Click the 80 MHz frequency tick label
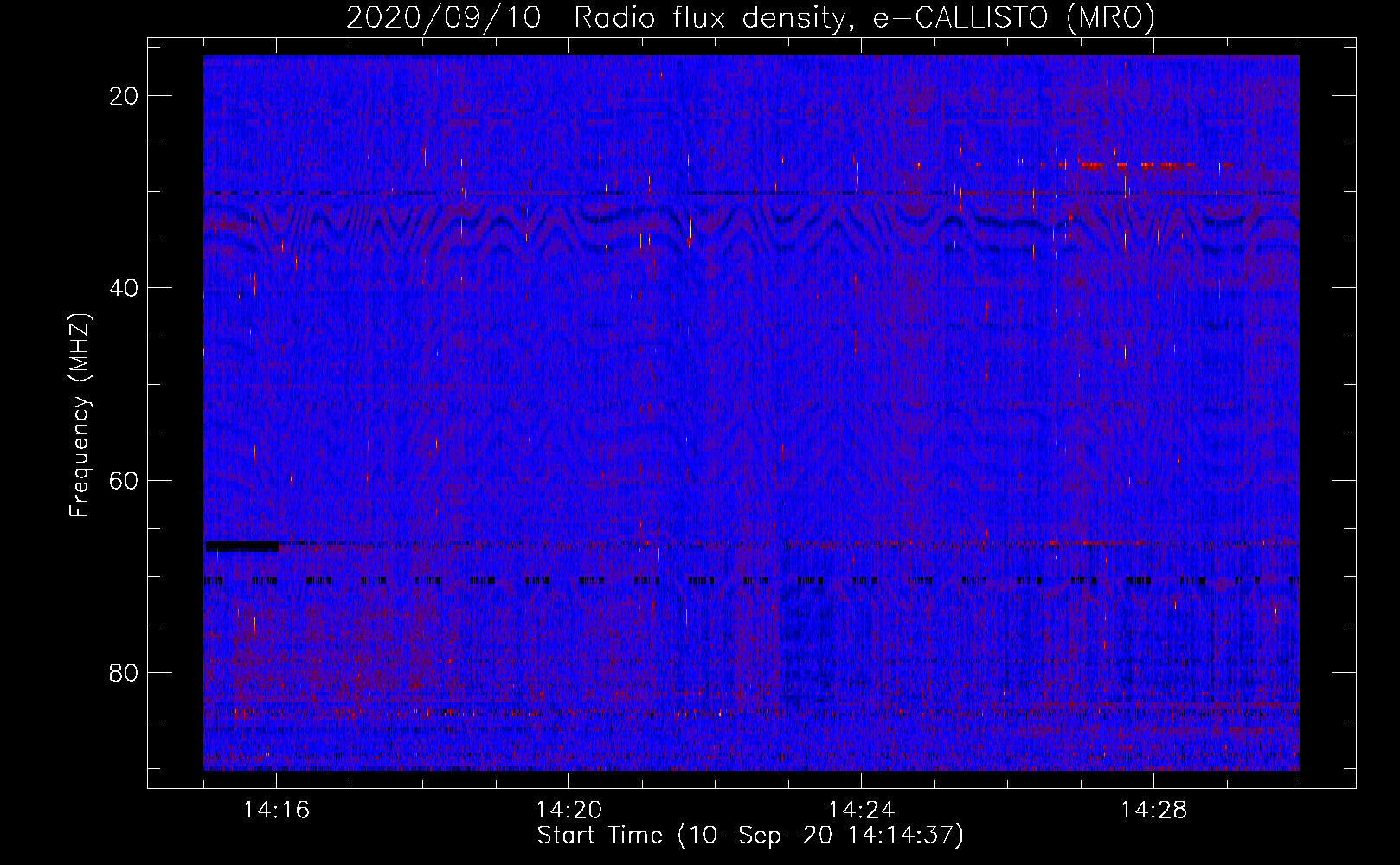This screenshot has height=865, width=1400. 125,673
